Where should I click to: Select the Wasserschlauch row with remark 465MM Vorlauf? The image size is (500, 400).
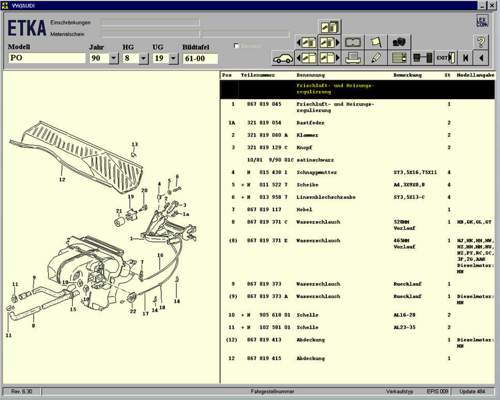[357, 256]
